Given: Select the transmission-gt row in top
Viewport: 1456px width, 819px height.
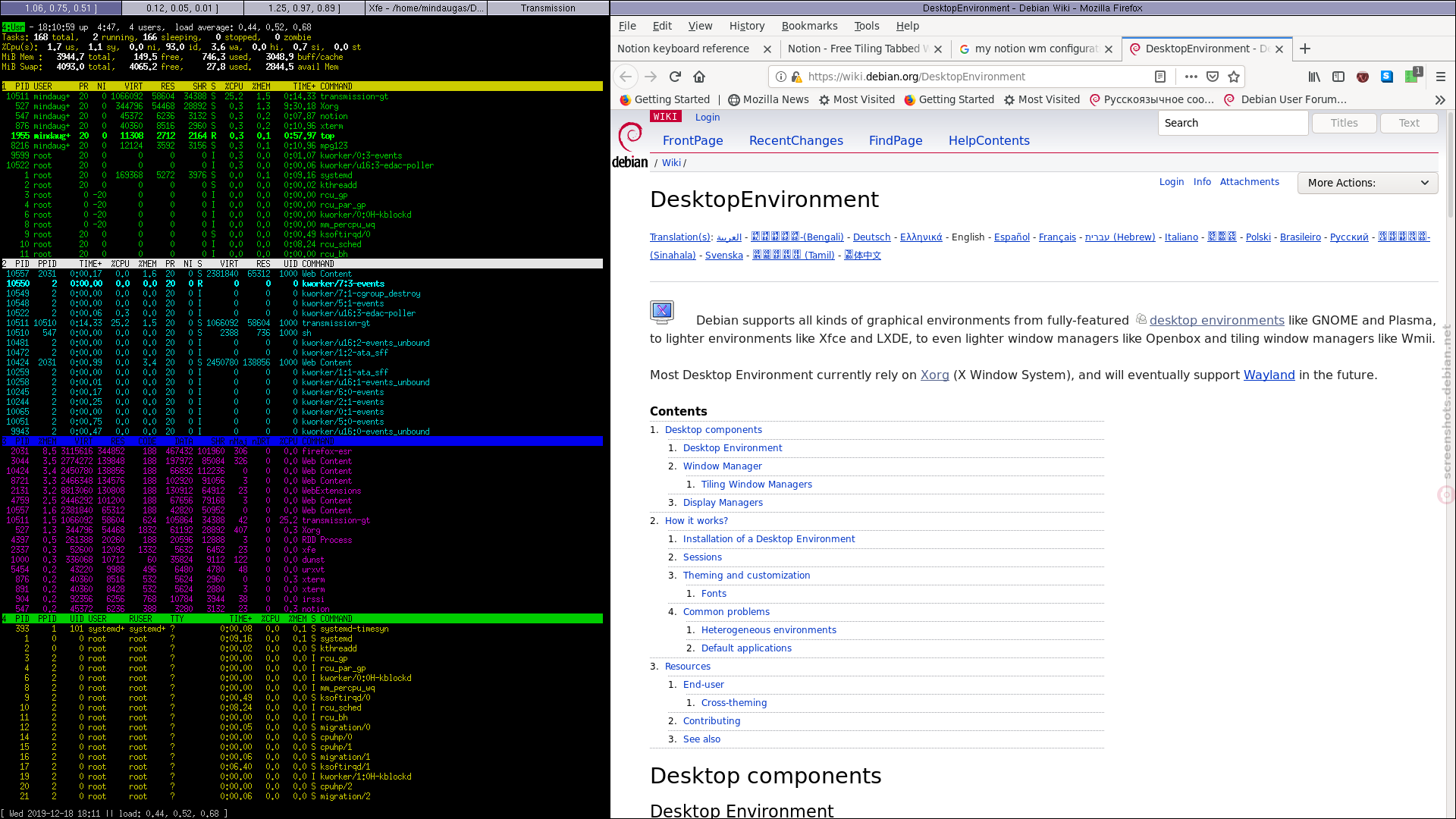Looking at the screenshot, I should (302, 96).
